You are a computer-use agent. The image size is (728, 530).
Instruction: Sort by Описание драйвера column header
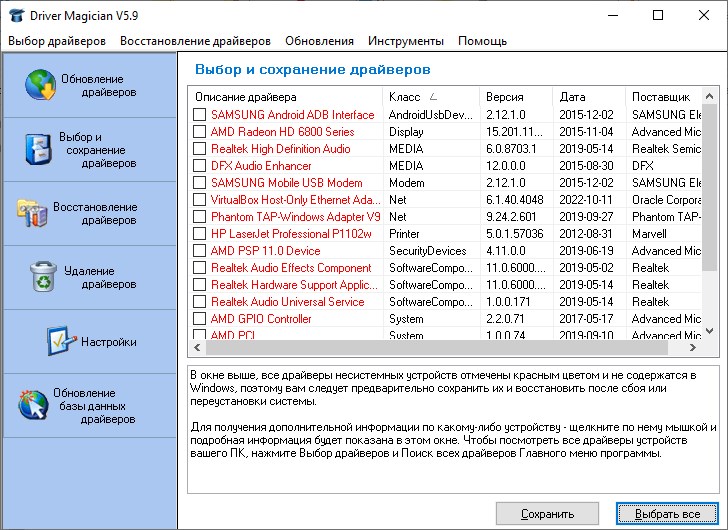[286, 97]
